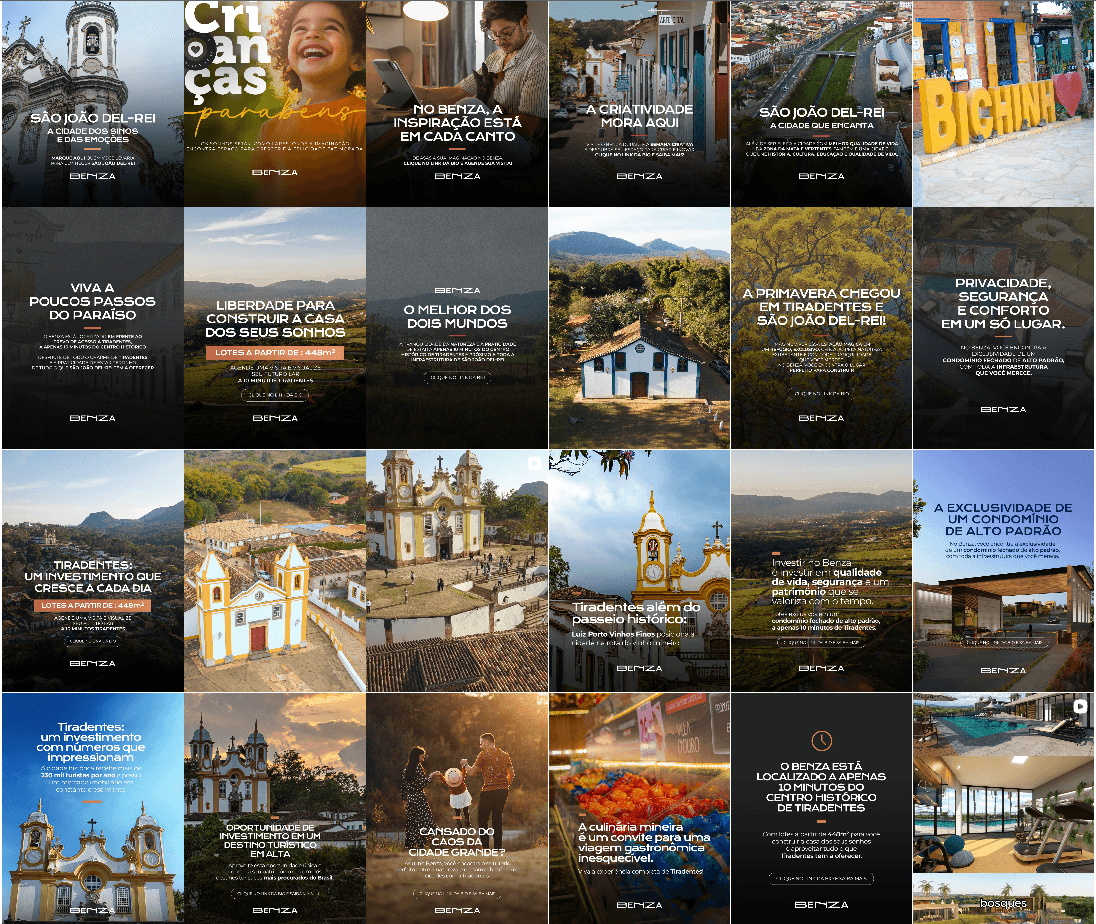Open the 'A culinária mineira' post
This screenshot has width=1096, height=924.
tap(640, 809)
